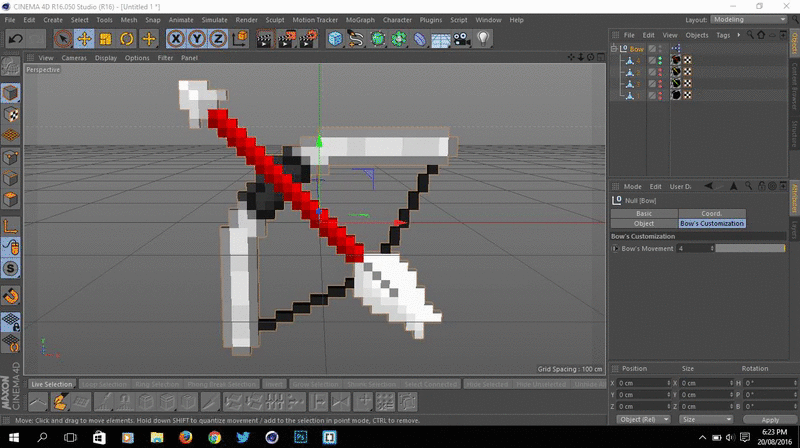Toggle visibility dots for object 3
Screen dimensions: 800x448
tap(660, 84)
